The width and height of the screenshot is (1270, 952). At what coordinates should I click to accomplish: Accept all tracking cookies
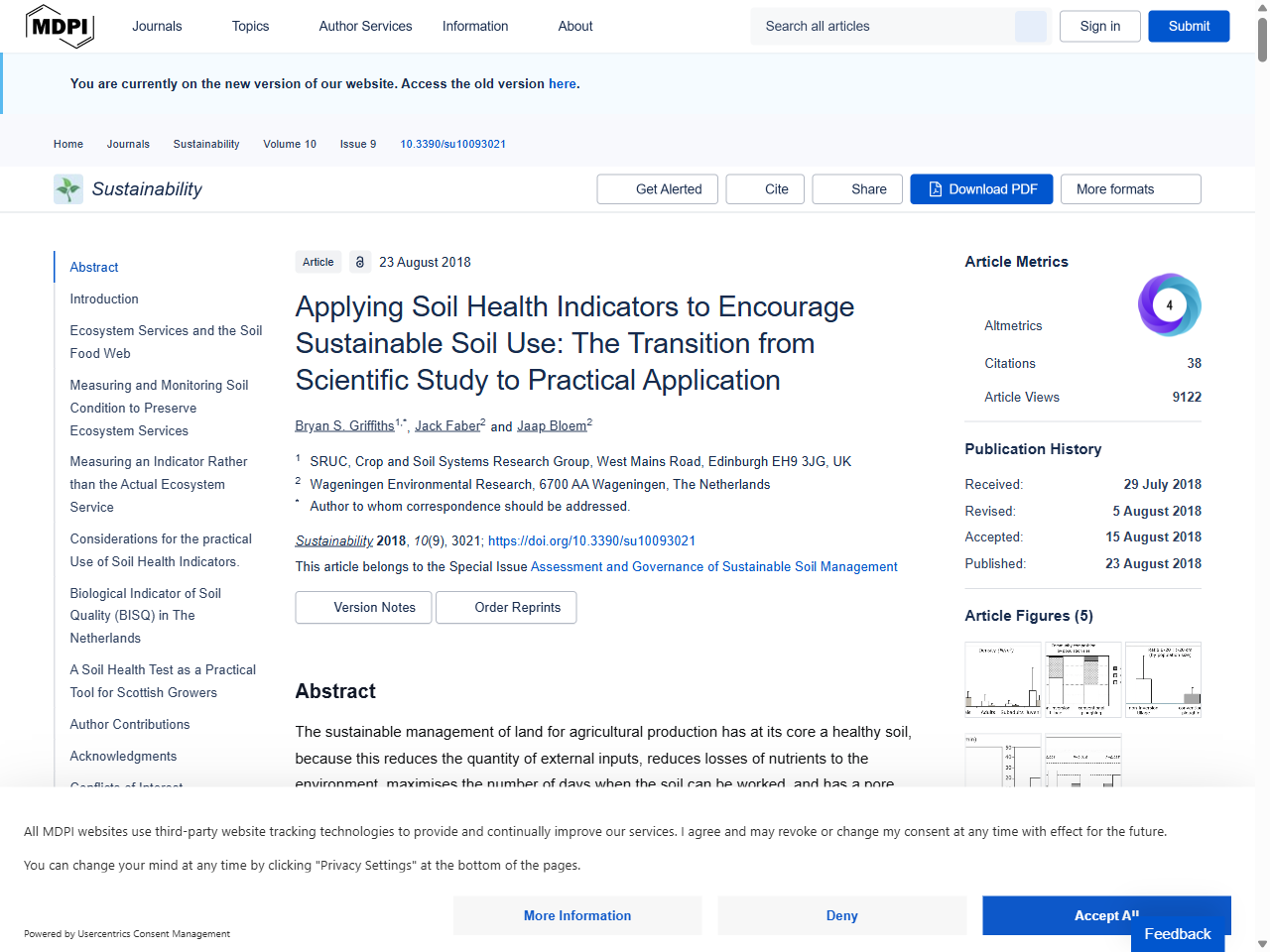coord(1106,915)
